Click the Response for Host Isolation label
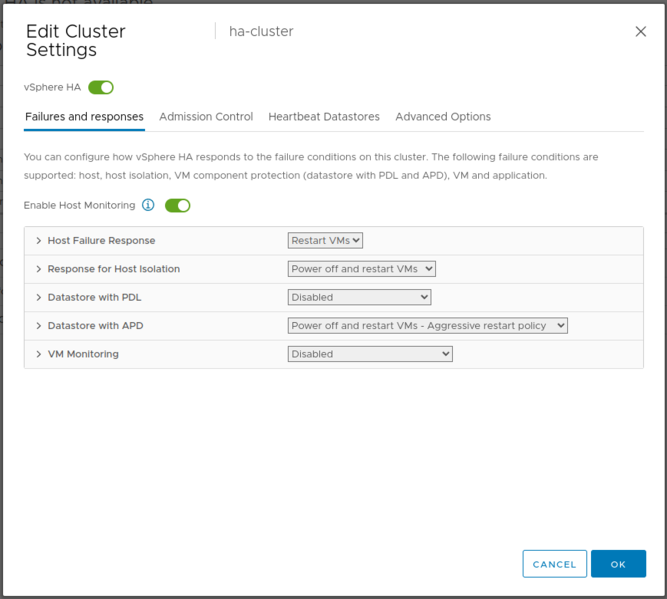This screenshot has height=599, width=667. pyautogui.click(x=114, y=269)
